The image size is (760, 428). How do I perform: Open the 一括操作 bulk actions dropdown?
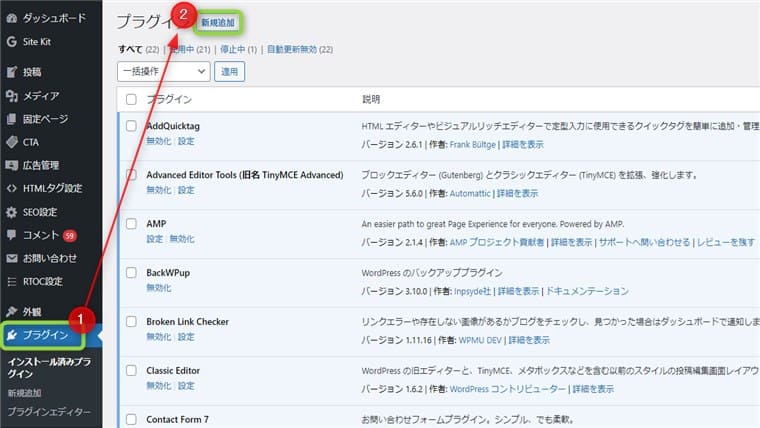click(x=164, y=72)
